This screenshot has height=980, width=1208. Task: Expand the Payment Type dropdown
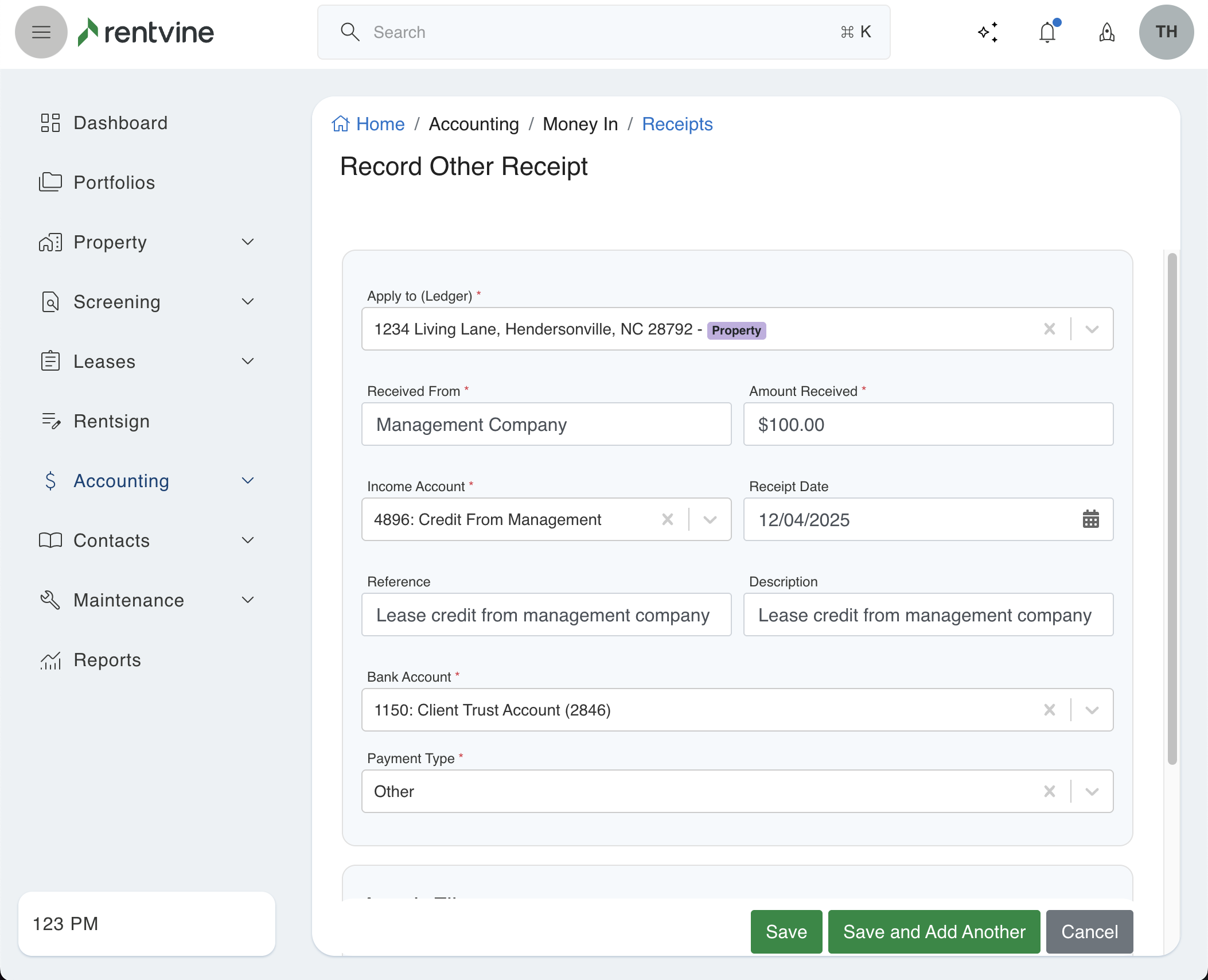pos(1092,791)
